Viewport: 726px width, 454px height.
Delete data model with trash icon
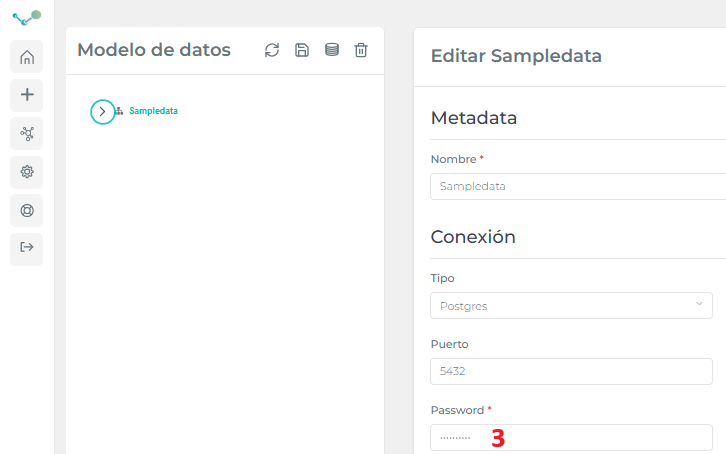(361, 50)
